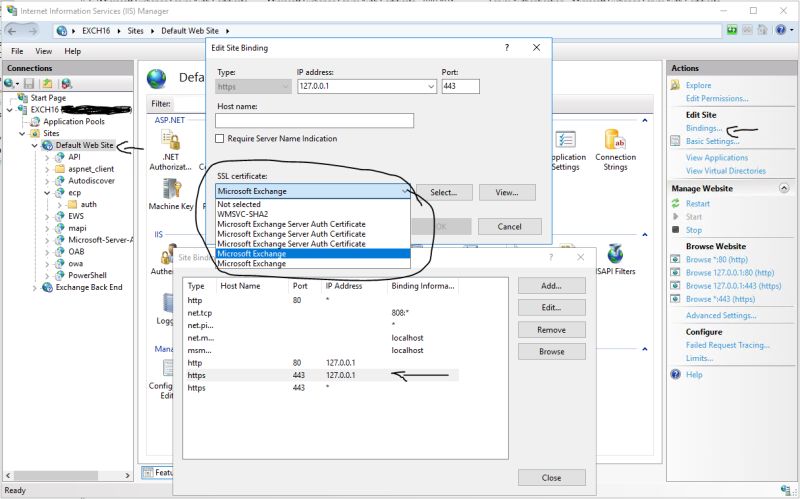Collapse the Sites tree node

click(x=22, y=134)
